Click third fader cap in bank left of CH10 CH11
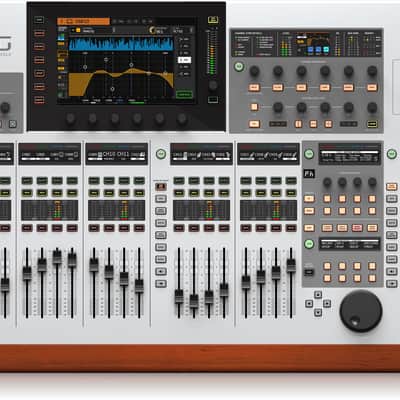Screen dimensions: 400x400 57,257
